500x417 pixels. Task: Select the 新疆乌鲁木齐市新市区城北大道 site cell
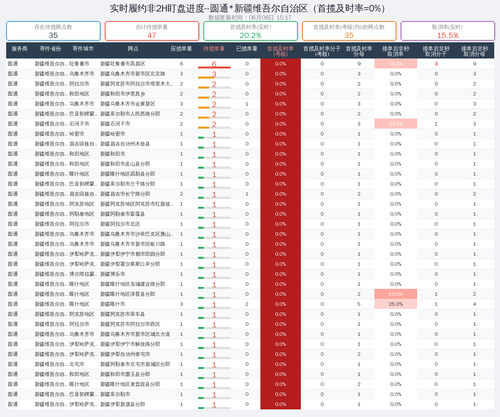click(135, 334)
